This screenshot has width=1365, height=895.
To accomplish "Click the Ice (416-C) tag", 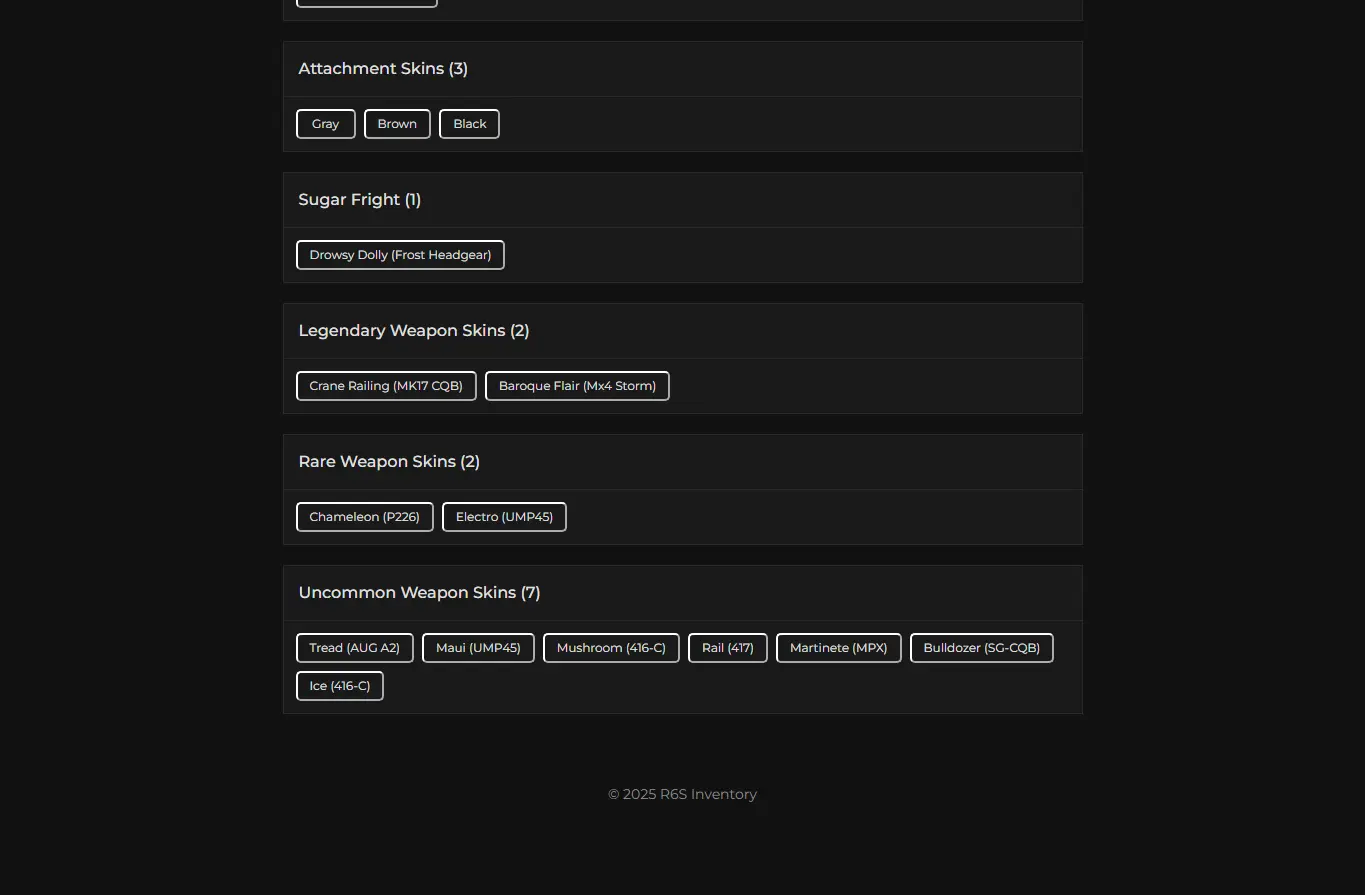I will (339, 686).
